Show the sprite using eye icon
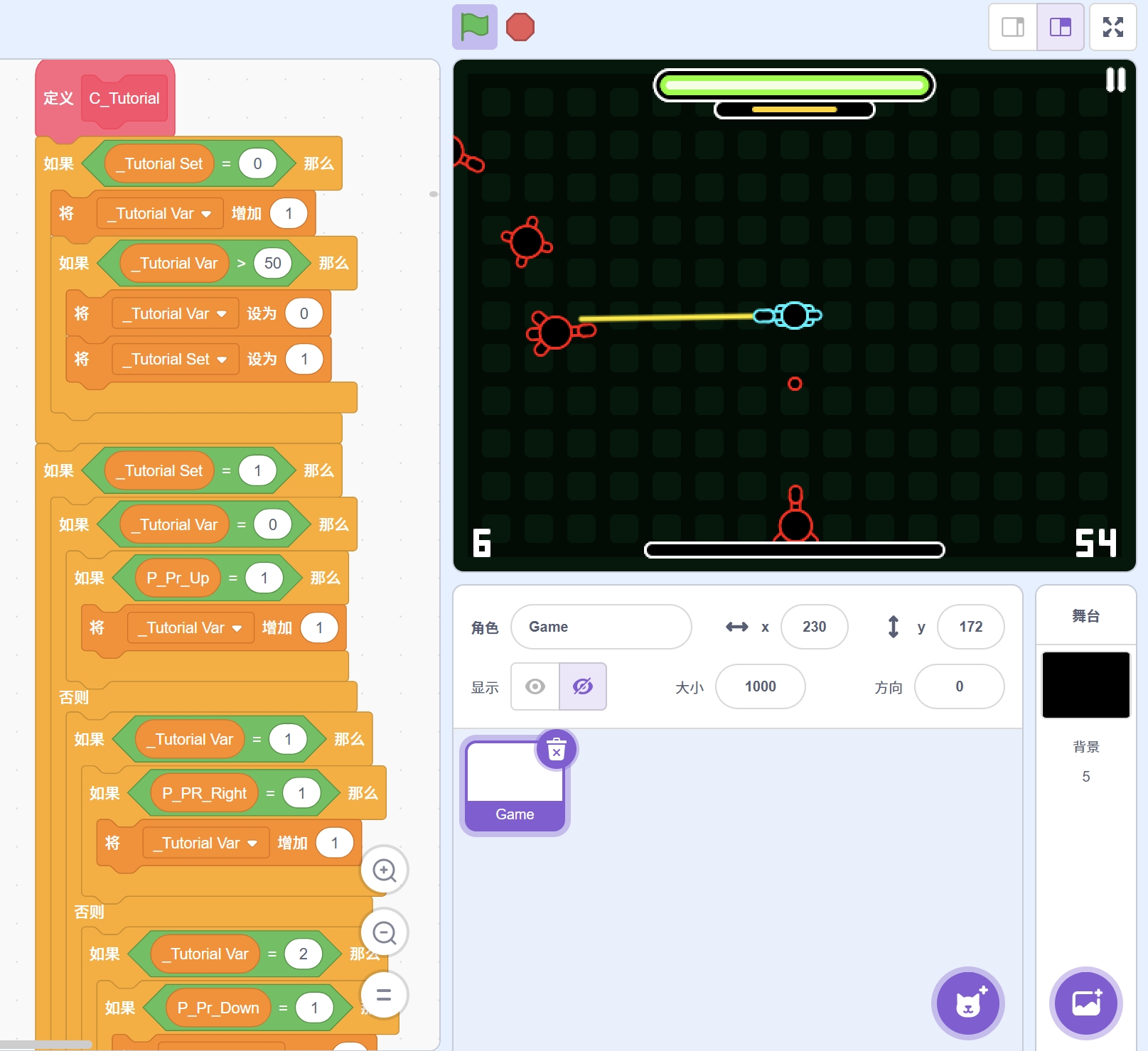The height and width of the screenshot is (1051, 1148). (x=535, y=686)
